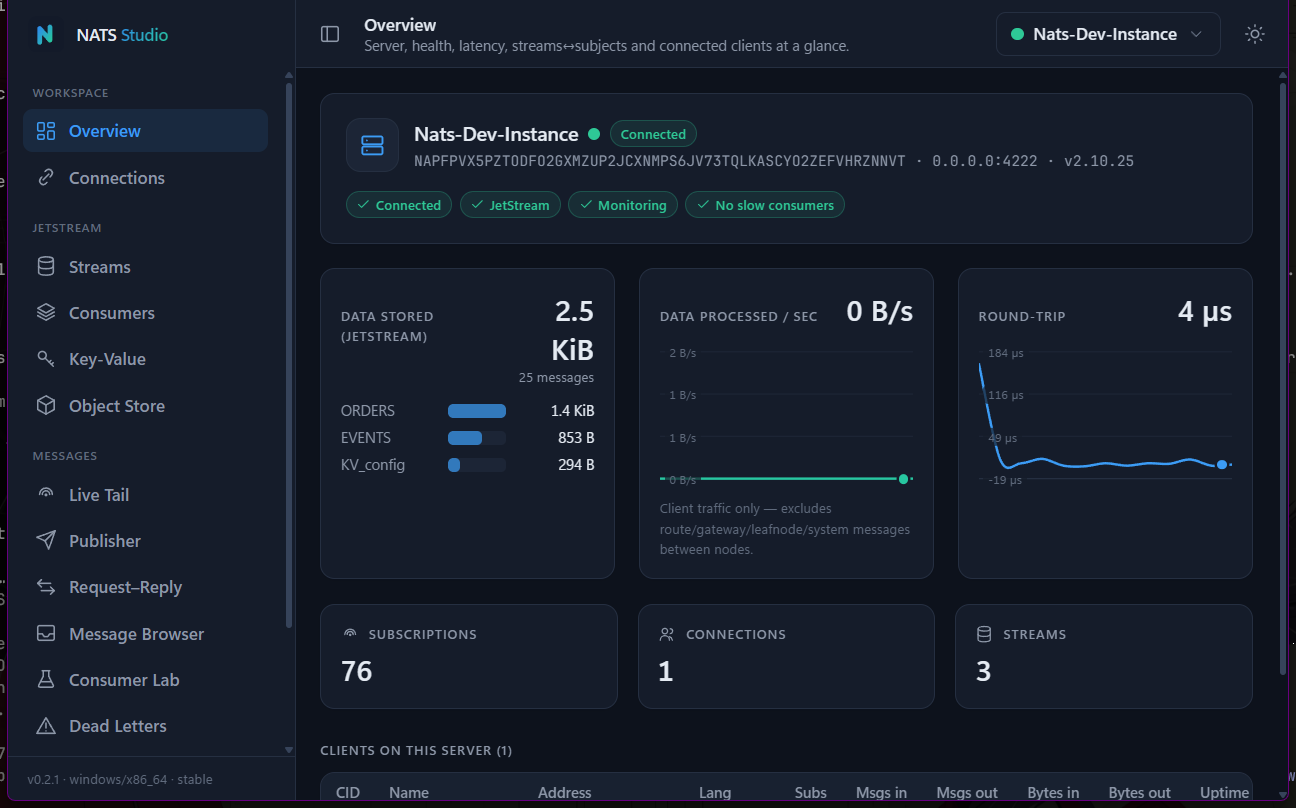Navigate to Consumers
Screen dimensions: 1296x808
coord(145,313)
